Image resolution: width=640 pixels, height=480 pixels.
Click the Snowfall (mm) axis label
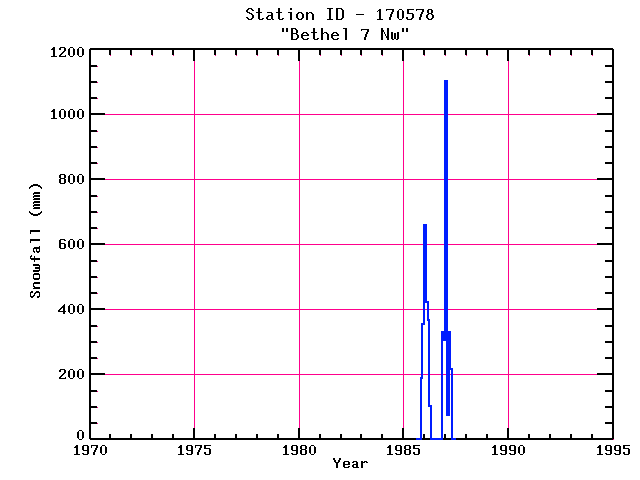click(x=36, y=241)
